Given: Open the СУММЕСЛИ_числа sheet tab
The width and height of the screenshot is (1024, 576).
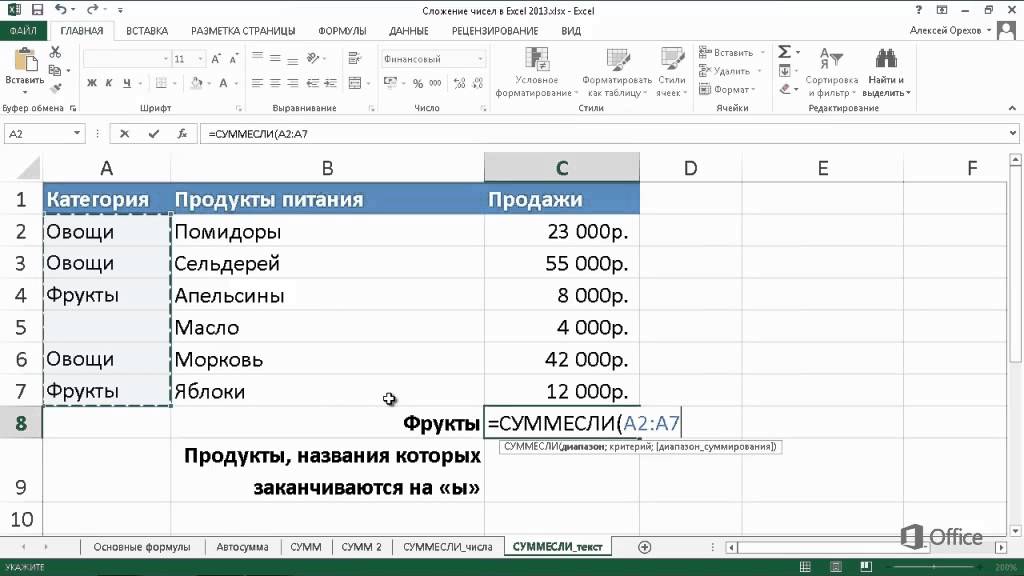Looking at the screenshot, I should [448, 547].
